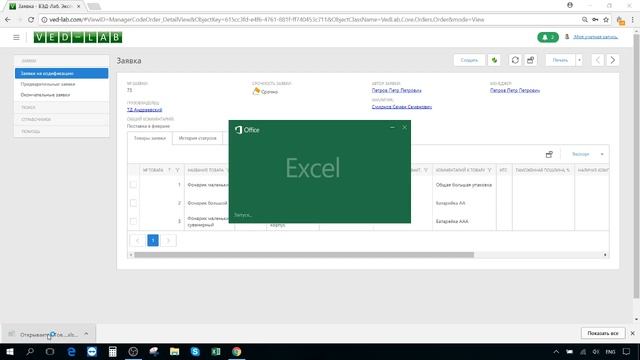Open the downloaded file options chevron

click(86, 334)
